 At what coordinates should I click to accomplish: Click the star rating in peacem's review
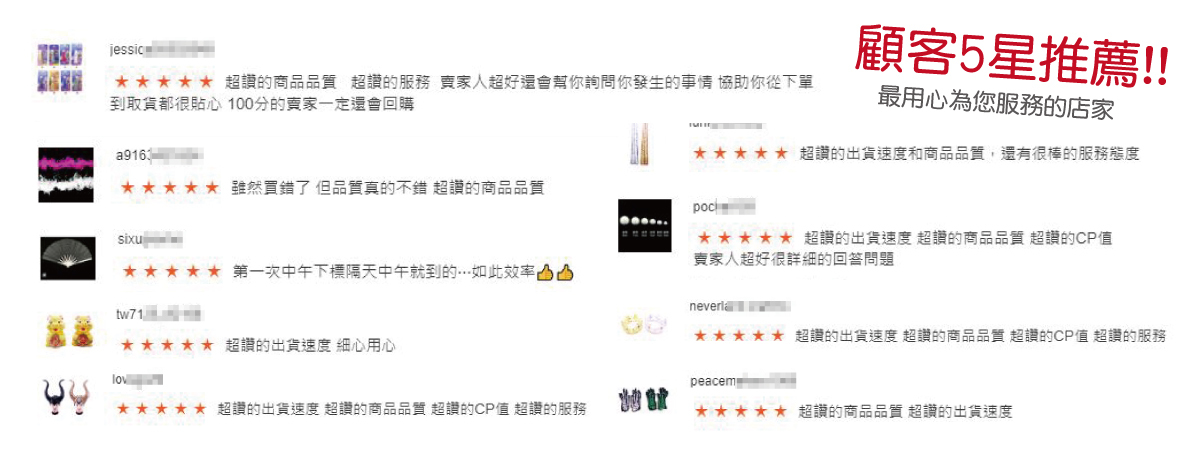coord(741,411)
